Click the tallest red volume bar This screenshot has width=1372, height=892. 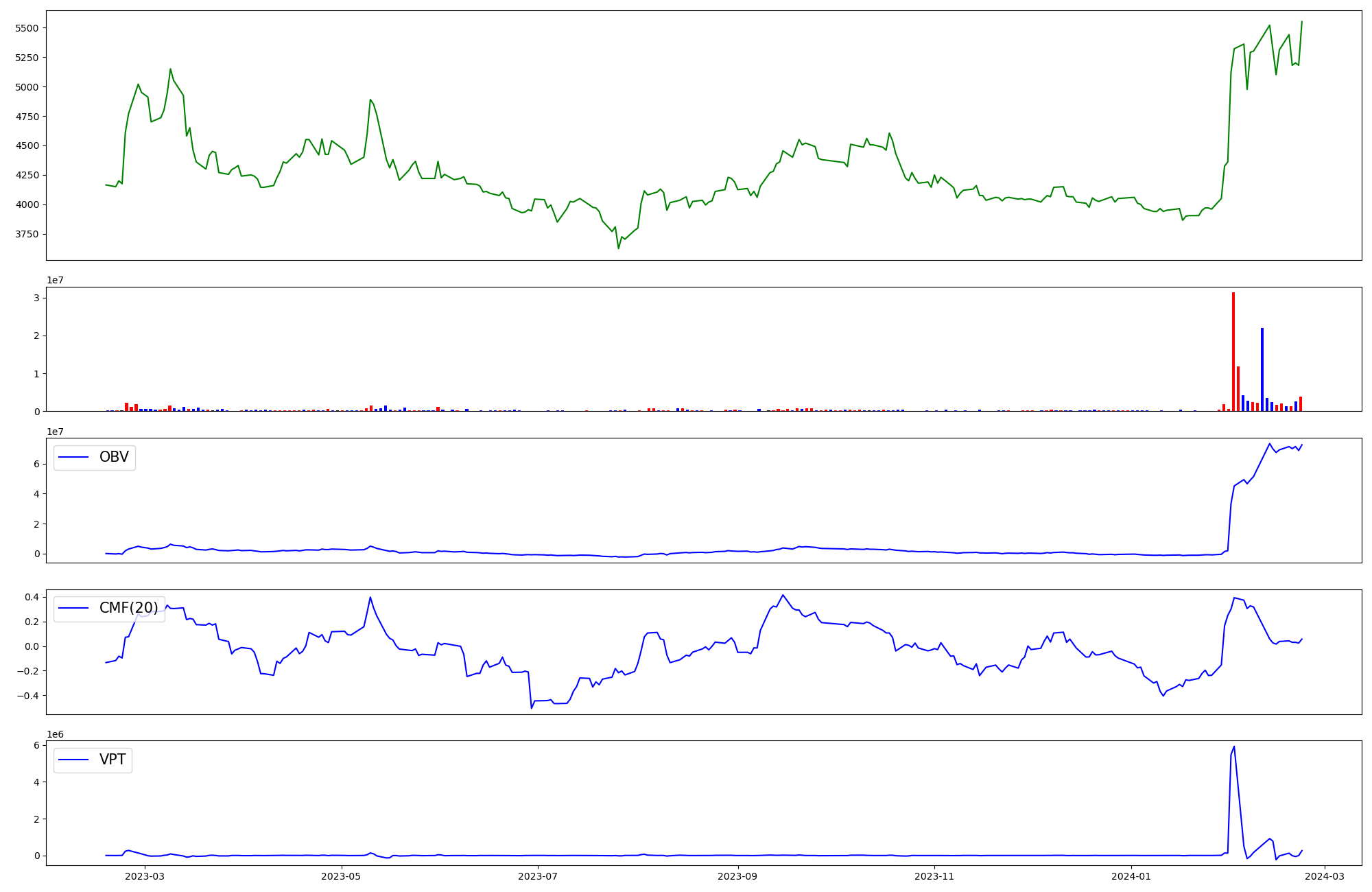(1233, 351)
